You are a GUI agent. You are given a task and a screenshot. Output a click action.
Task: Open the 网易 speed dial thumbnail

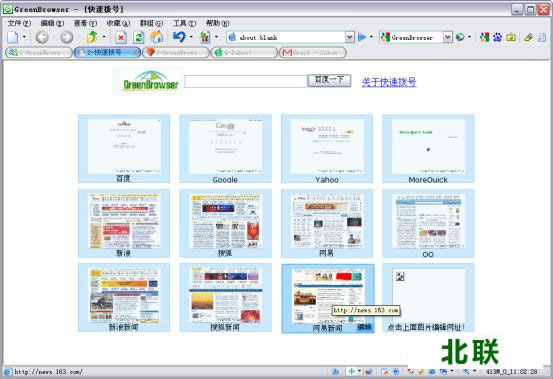[x=327, y=221]
